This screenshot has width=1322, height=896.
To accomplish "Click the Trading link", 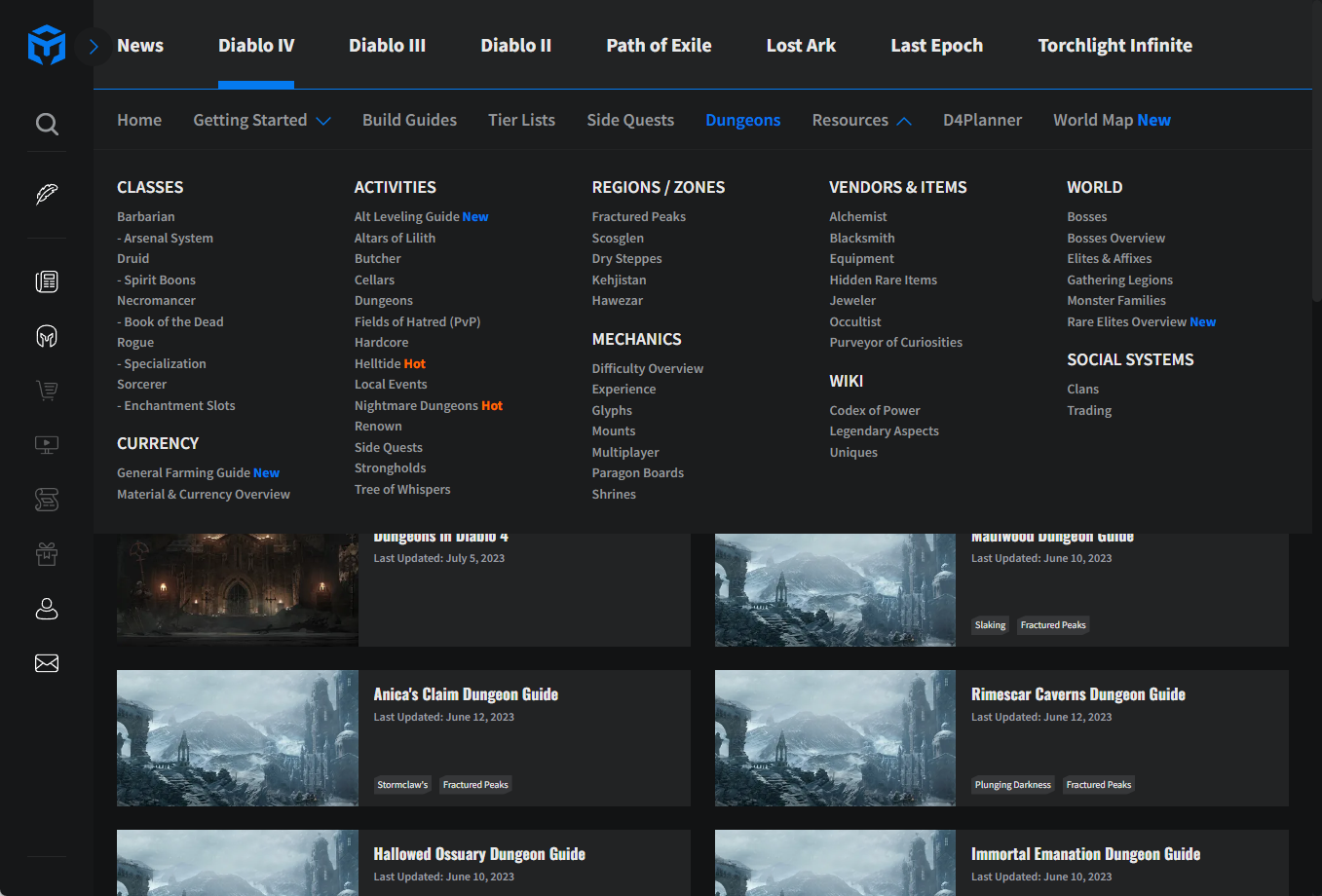I will pyautogui.click(x=1089, y=410).
